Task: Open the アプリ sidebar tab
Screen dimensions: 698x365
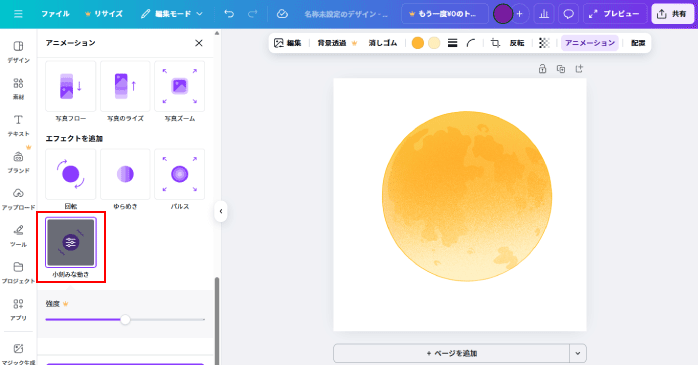Action: pos(18,309)
